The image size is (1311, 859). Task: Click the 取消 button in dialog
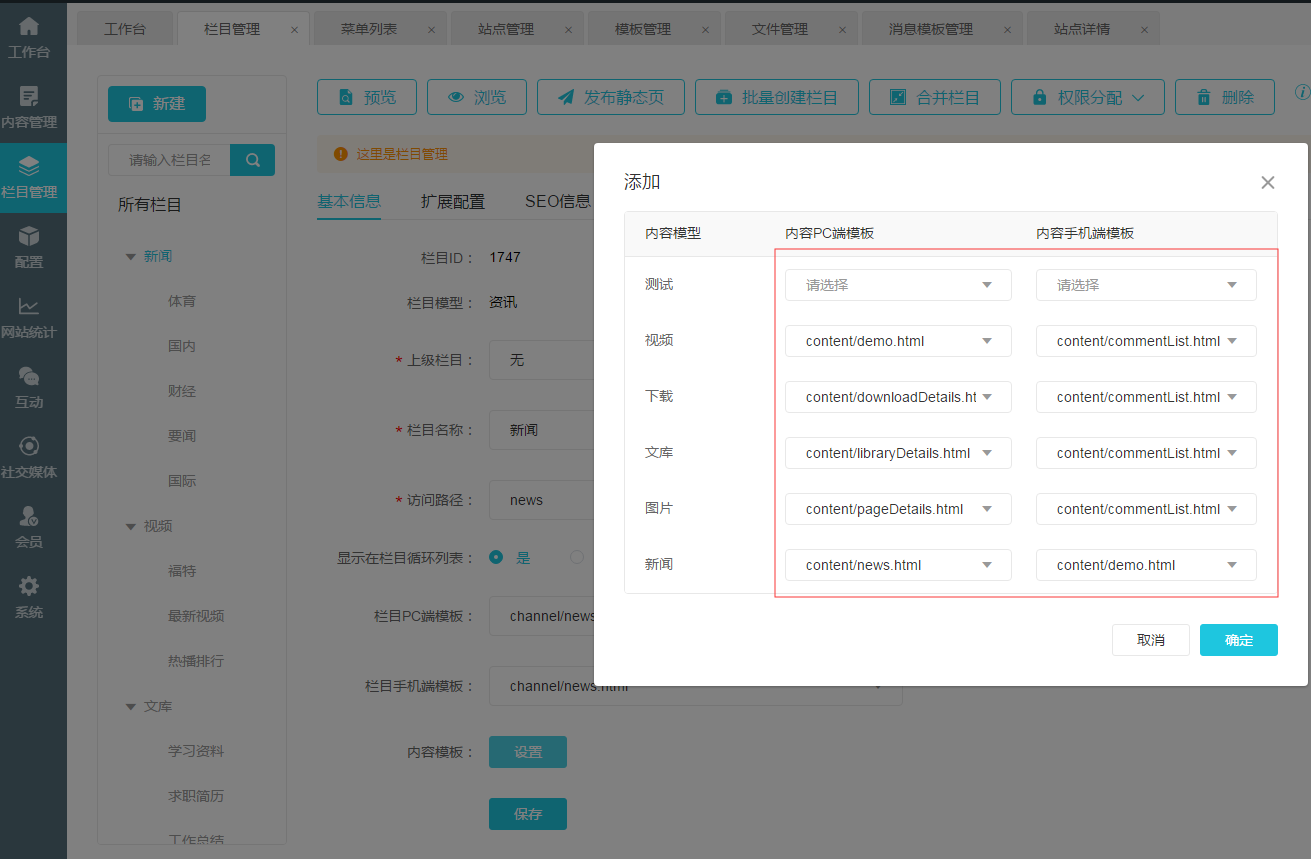[x=1150, y=640]
